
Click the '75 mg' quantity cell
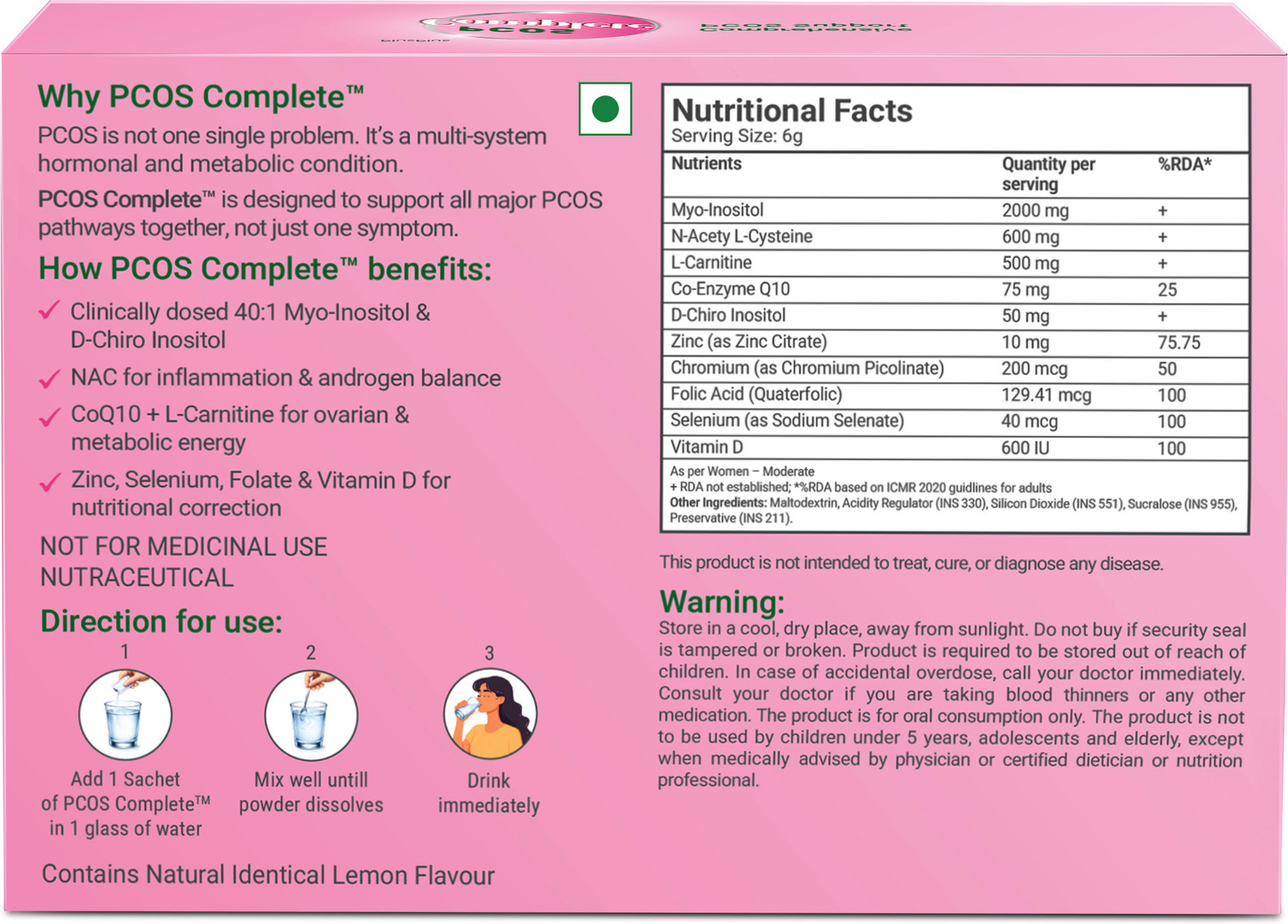1025,289
